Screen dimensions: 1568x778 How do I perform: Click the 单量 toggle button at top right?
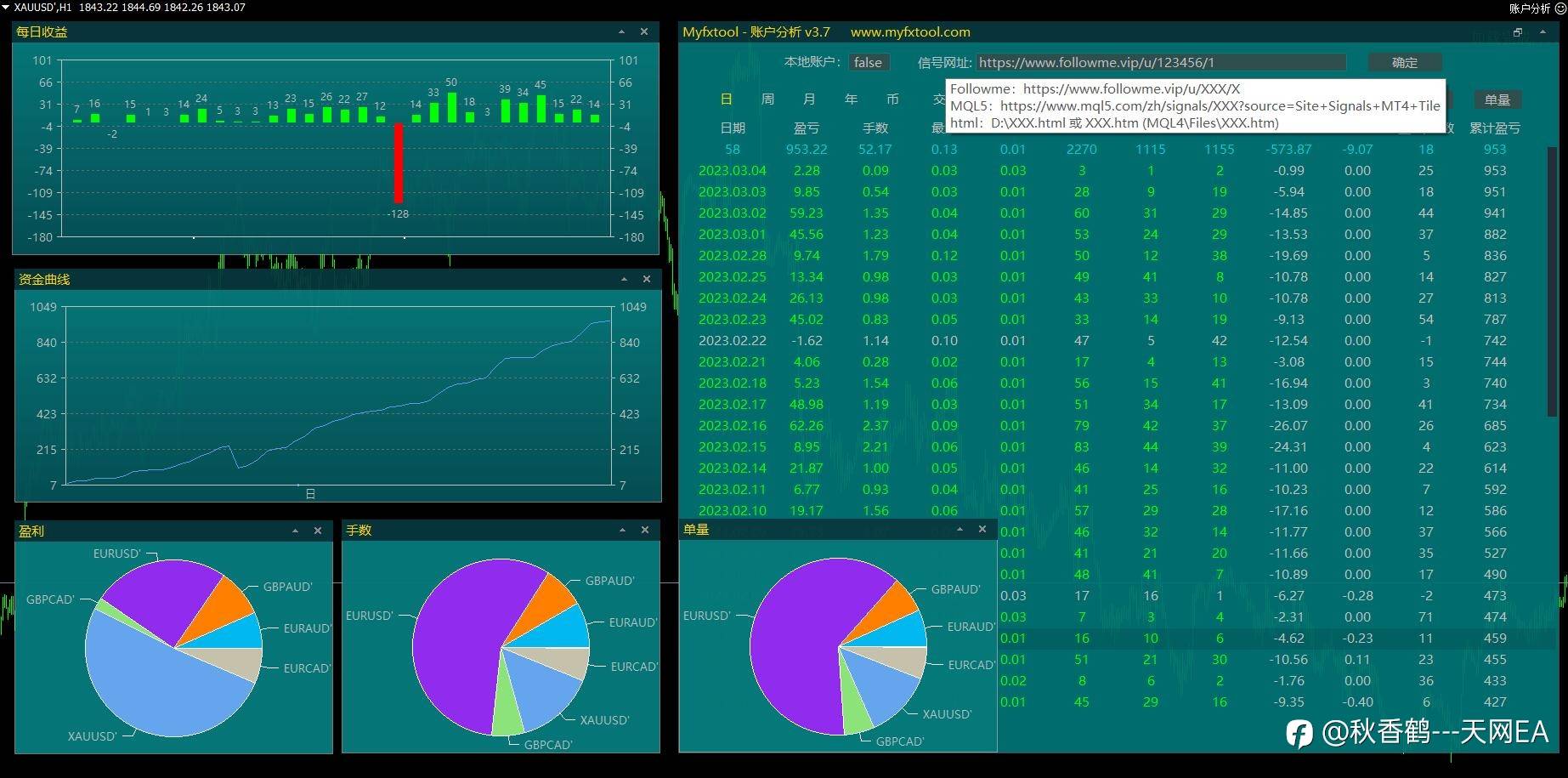(x=1497, y=99)
